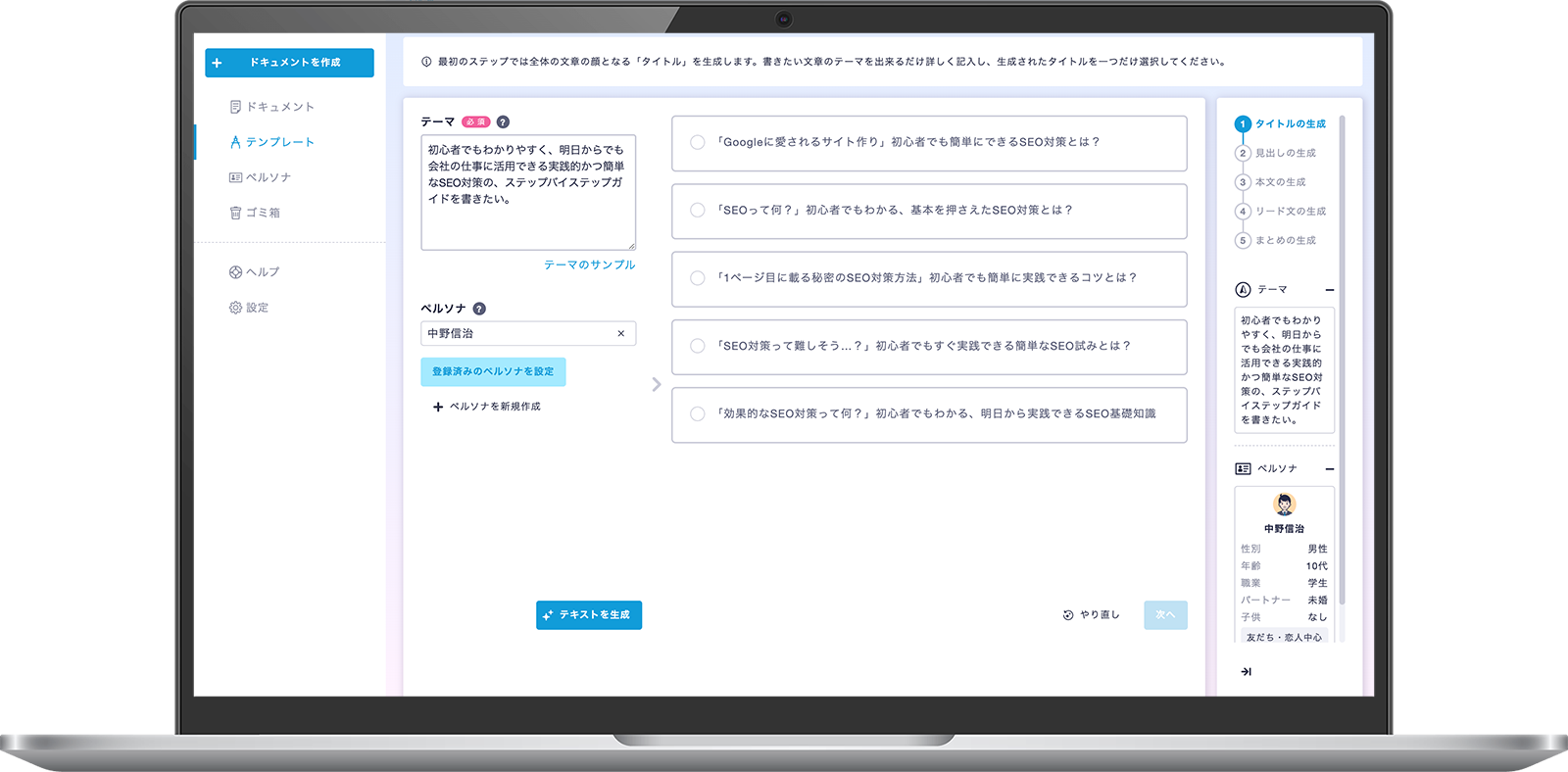Click the theme summary text in right panel
The width and height of the screenshot is (1568, 772).
[1284, 370]
